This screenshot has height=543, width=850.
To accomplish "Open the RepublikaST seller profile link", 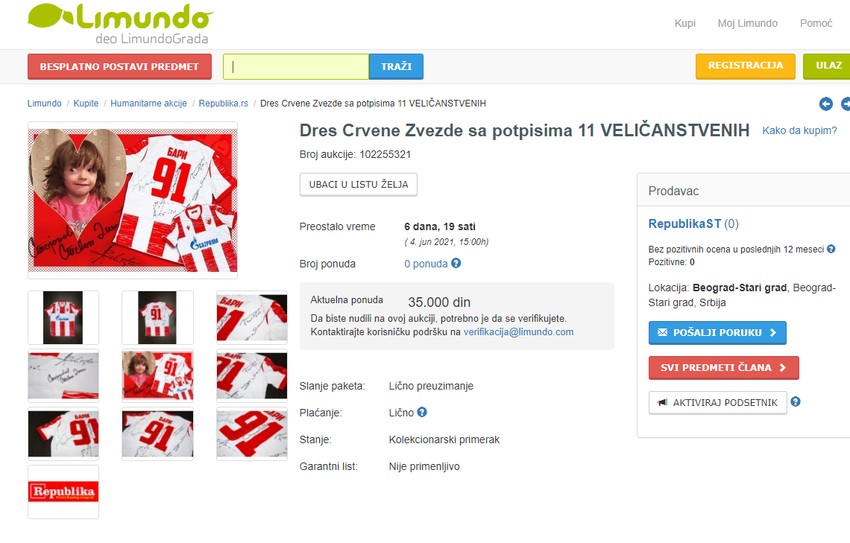I will coord(685,224).
